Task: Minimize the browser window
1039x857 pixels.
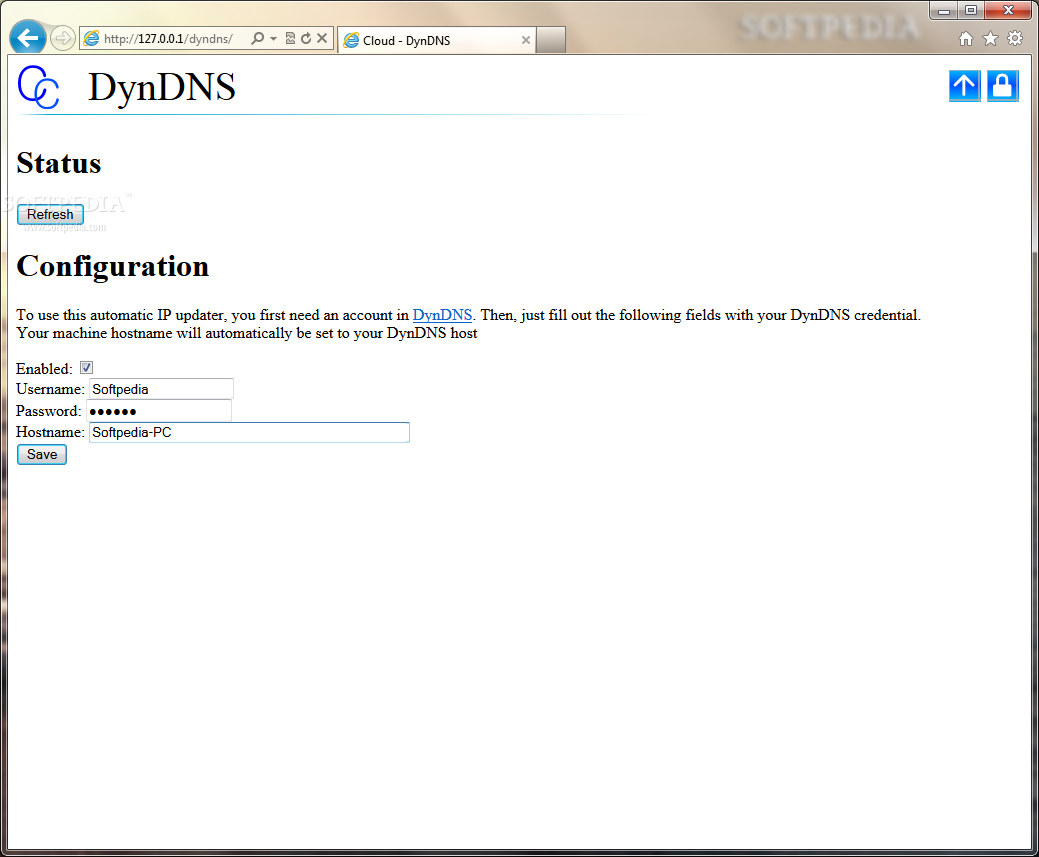Action: tap(944, 11)
